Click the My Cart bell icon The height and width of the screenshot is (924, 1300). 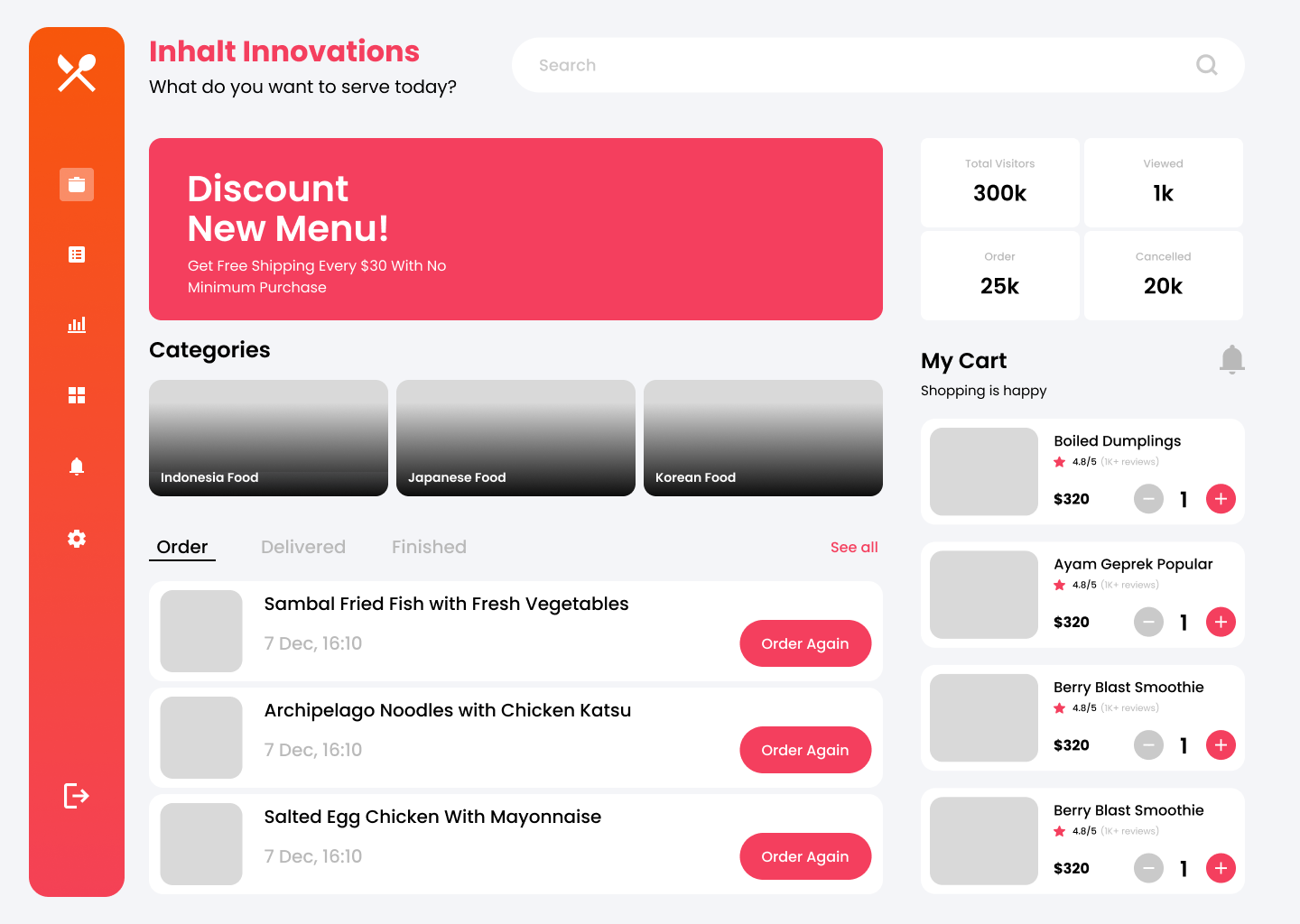pyautogui.click(x=1231, y=359)
